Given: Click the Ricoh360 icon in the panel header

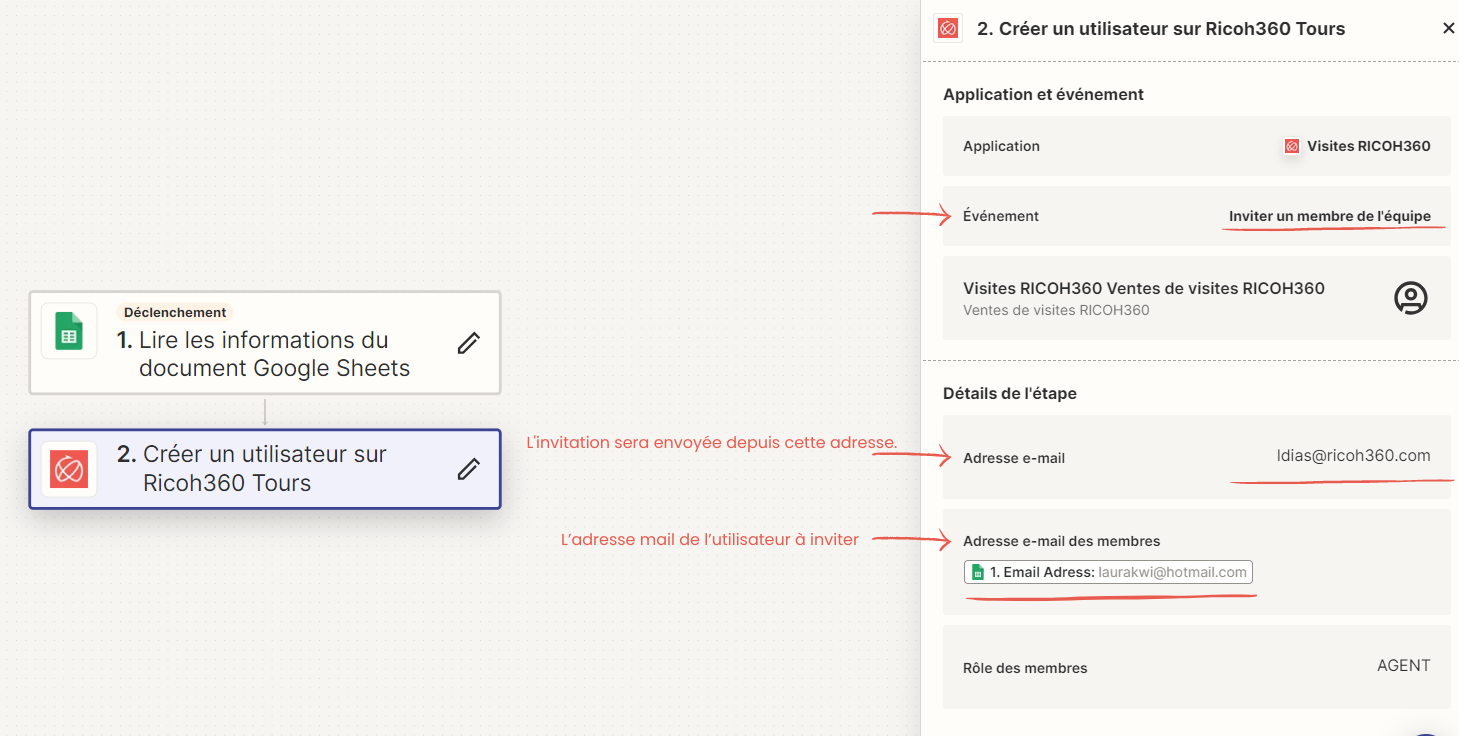Looking at the screenshot, I should (947, 29).
